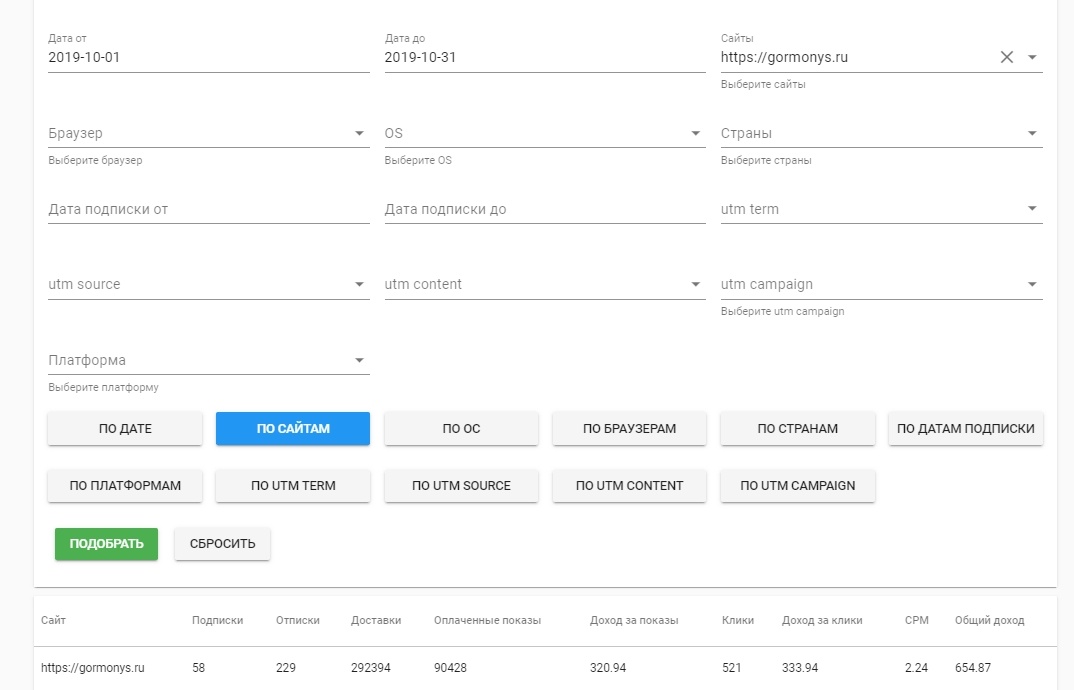Group report with ПО ДАТЕ button

(125, 428)
